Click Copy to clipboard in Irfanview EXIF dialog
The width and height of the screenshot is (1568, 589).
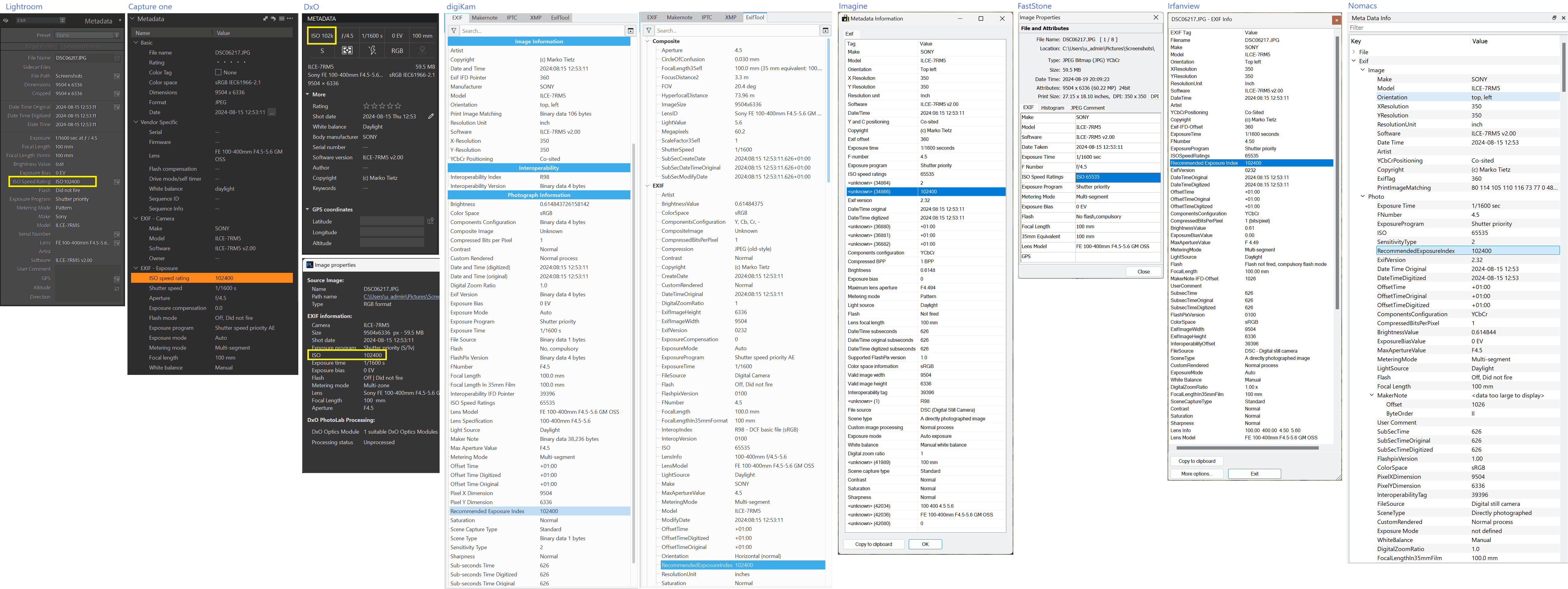coord(1197,461)
